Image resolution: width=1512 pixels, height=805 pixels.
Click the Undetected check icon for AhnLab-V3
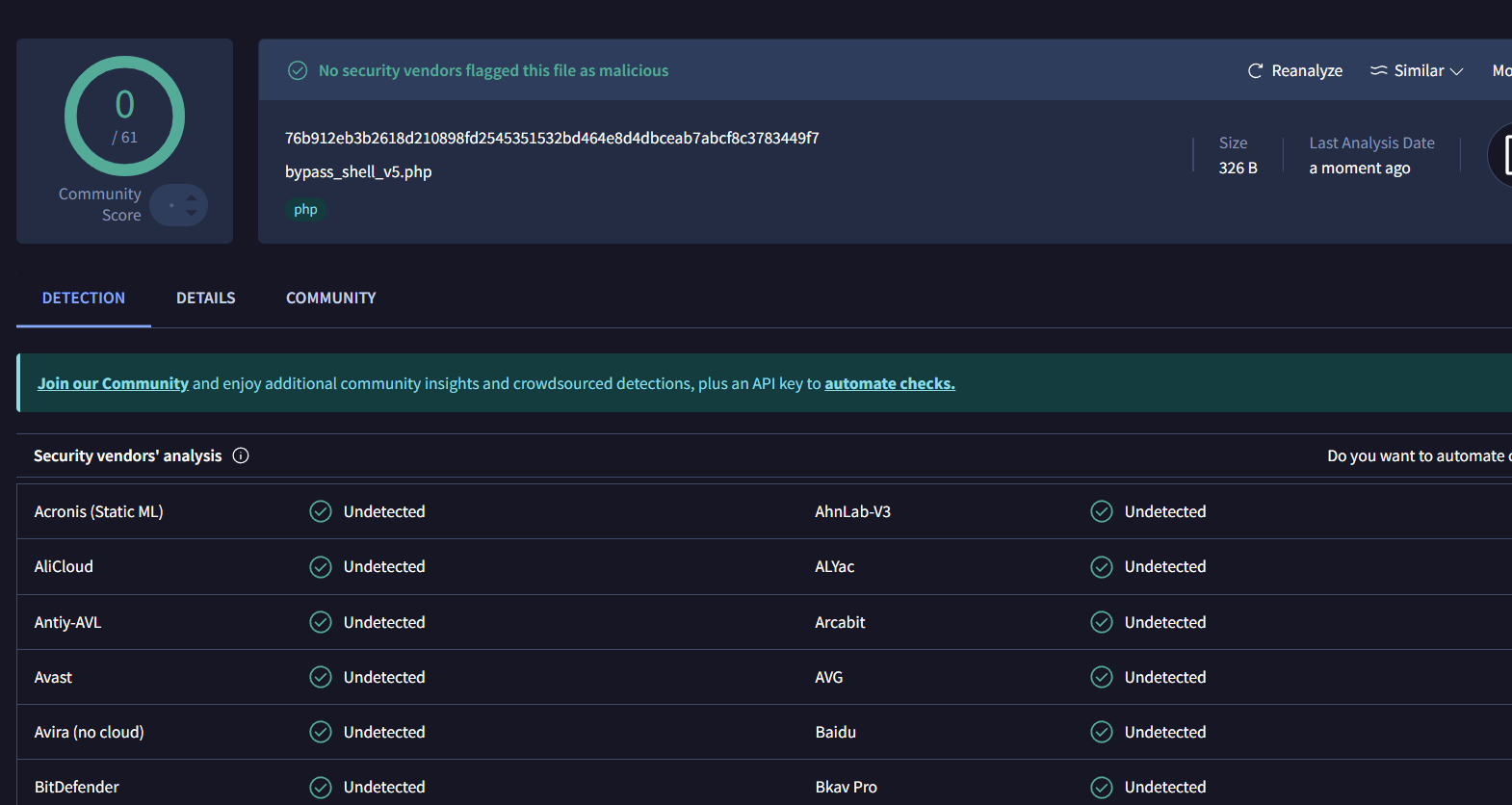tap(1102, 511)
